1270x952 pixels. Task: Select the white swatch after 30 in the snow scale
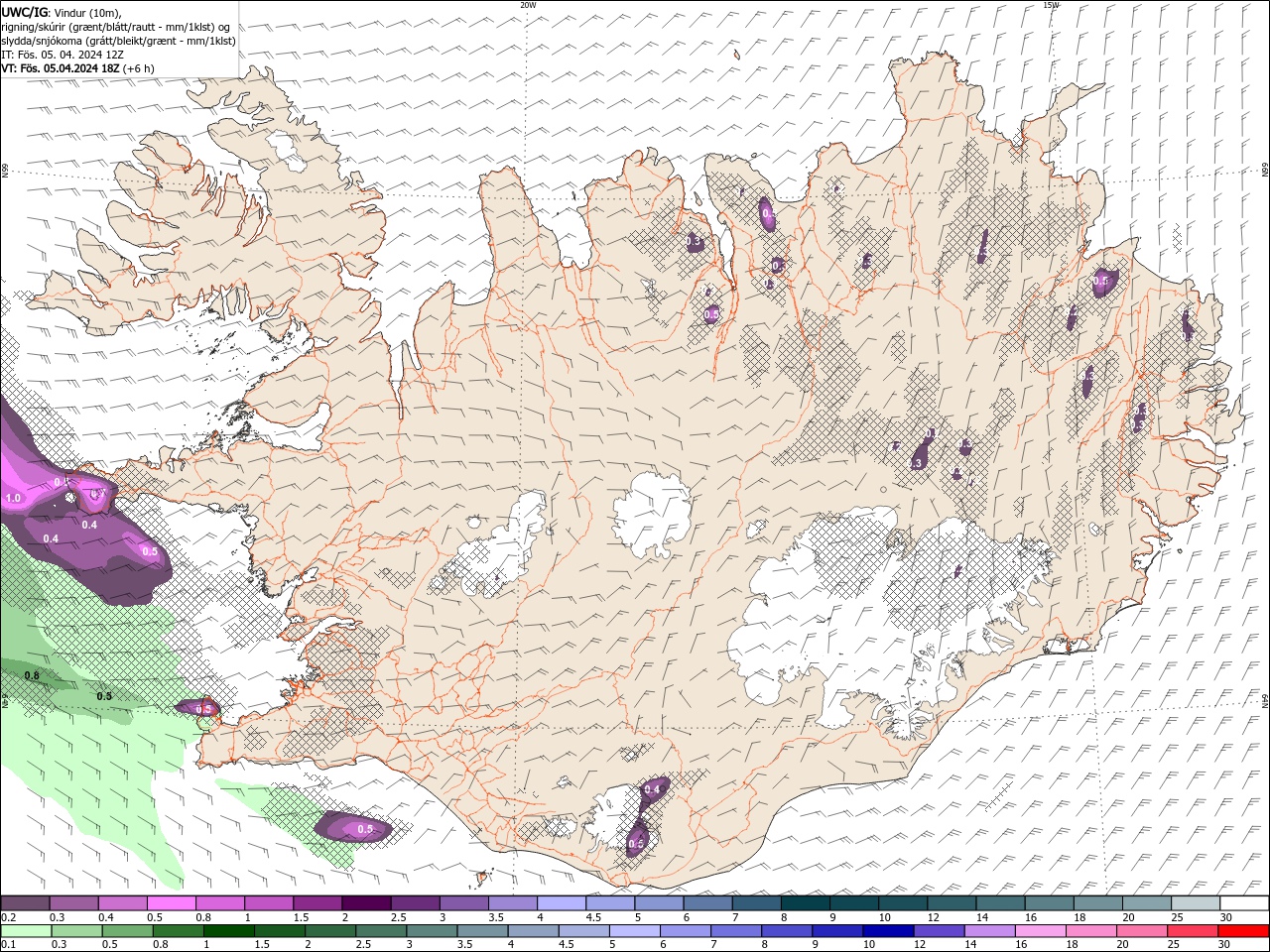pos(1244,903)
